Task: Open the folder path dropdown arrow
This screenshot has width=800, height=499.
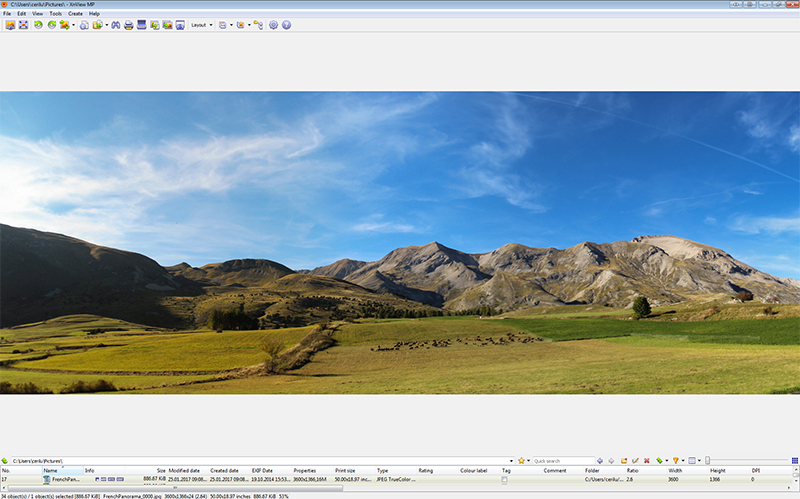Action: (512, 460)
